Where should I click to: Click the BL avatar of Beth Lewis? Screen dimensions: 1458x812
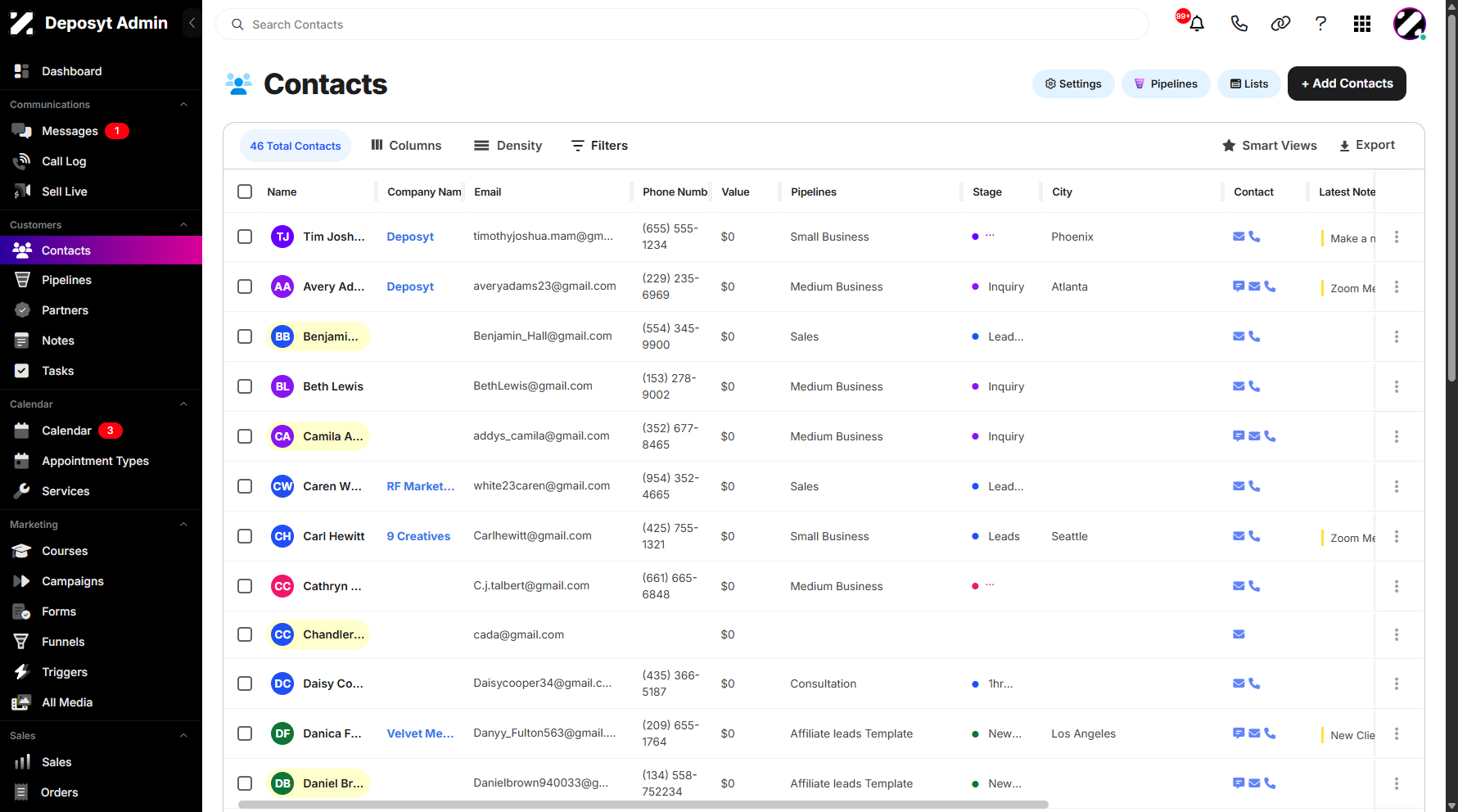282,386
